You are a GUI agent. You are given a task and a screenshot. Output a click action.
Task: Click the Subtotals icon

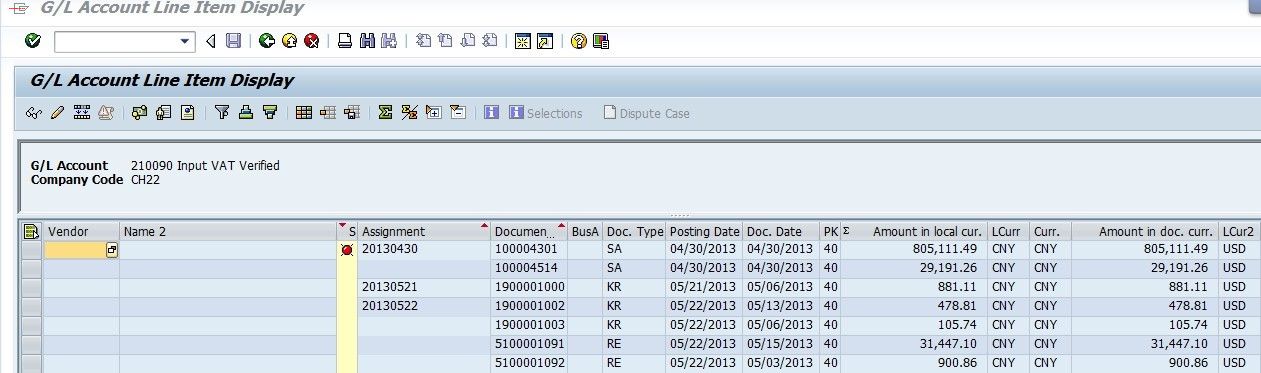[409, 113]
